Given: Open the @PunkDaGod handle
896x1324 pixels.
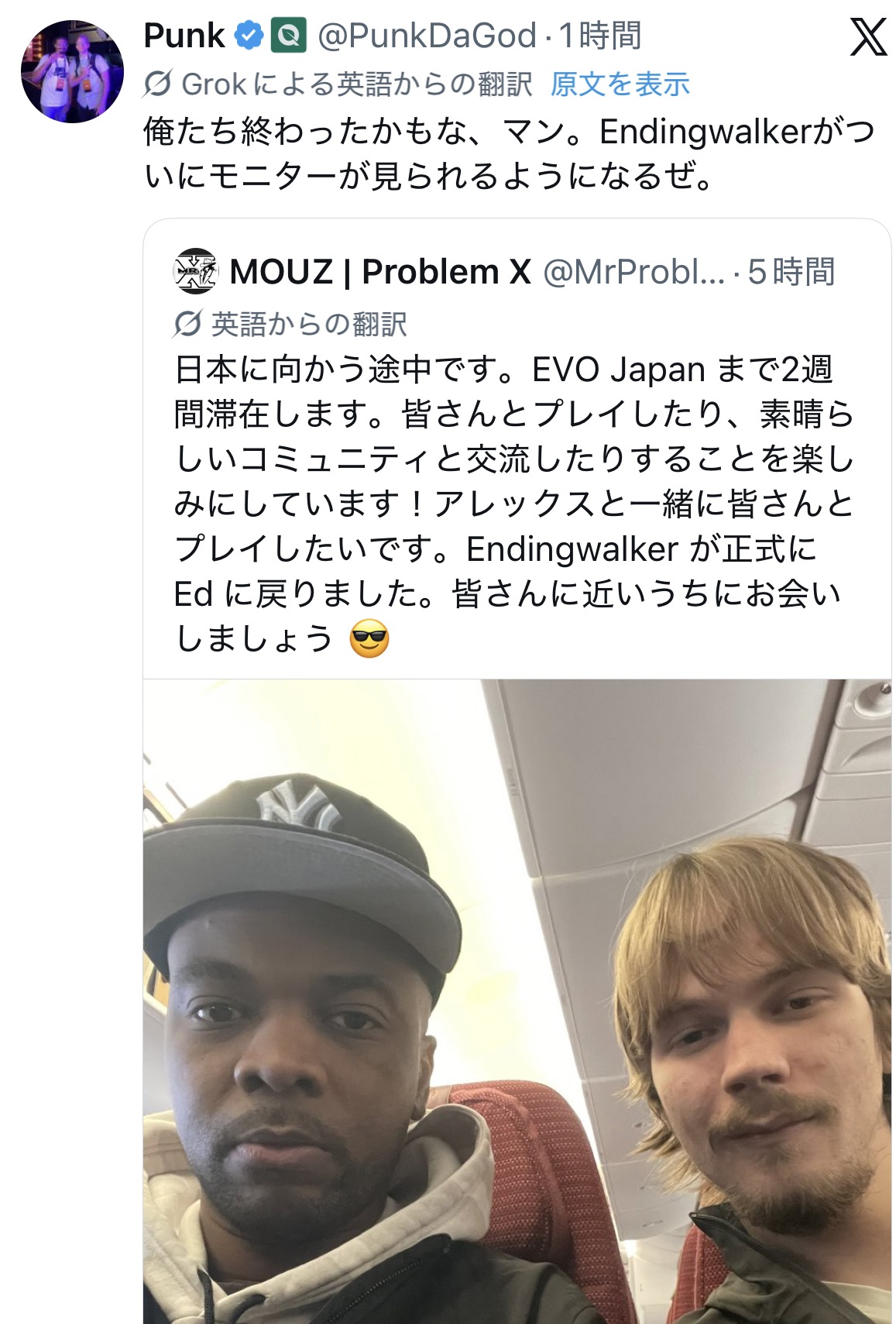Looking at the screenshot, I should point(427,36).
